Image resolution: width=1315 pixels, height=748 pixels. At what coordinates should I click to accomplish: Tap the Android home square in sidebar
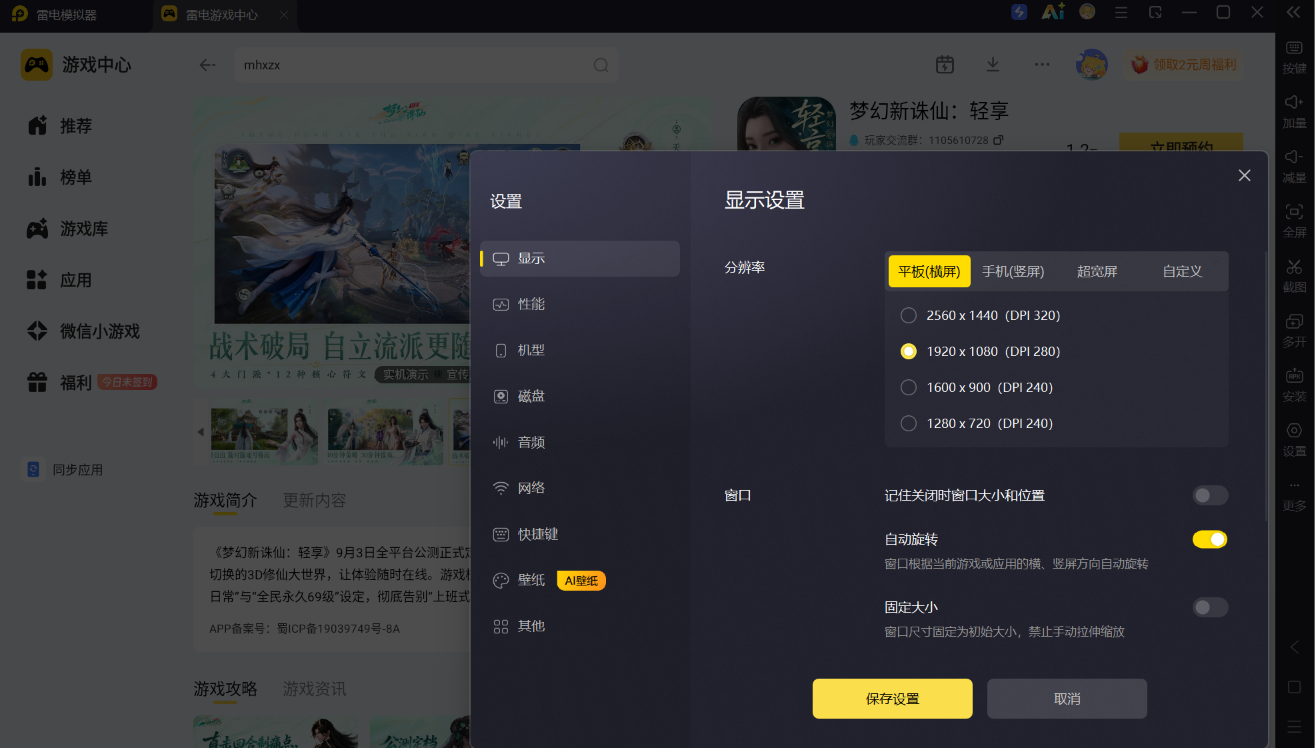1294,687
